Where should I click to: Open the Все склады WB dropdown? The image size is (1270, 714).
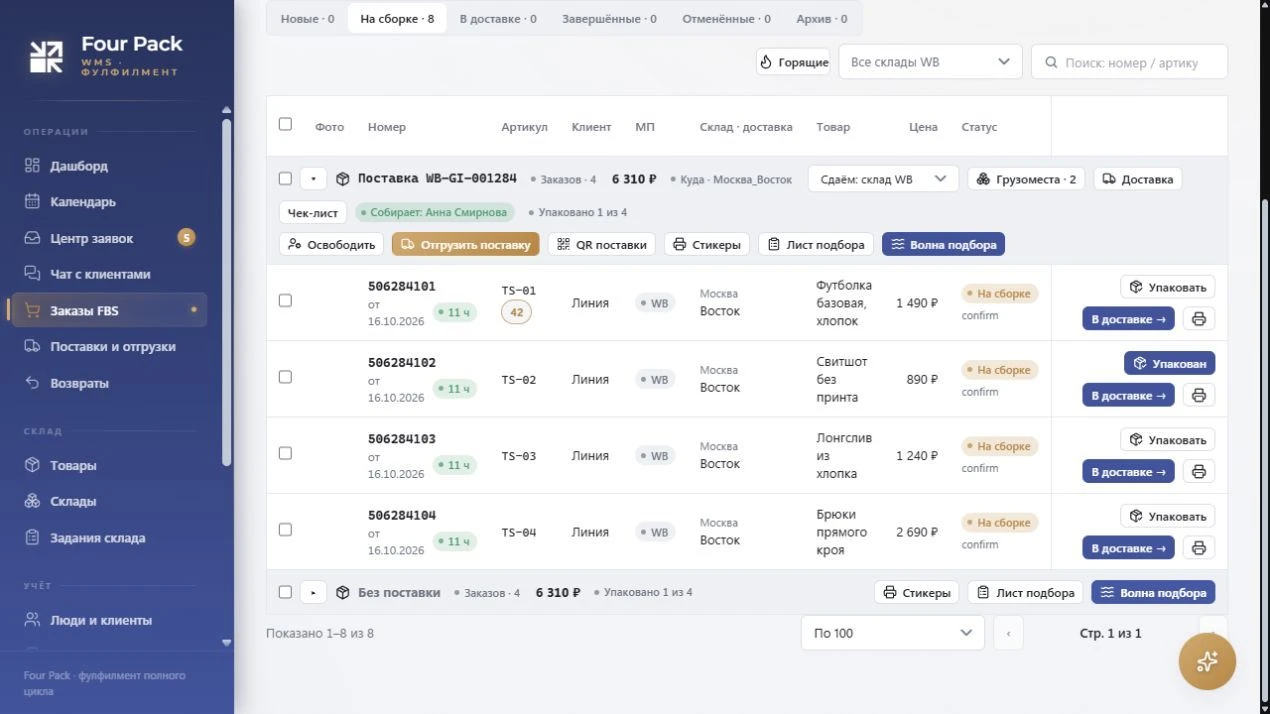(x=930, y=62)
